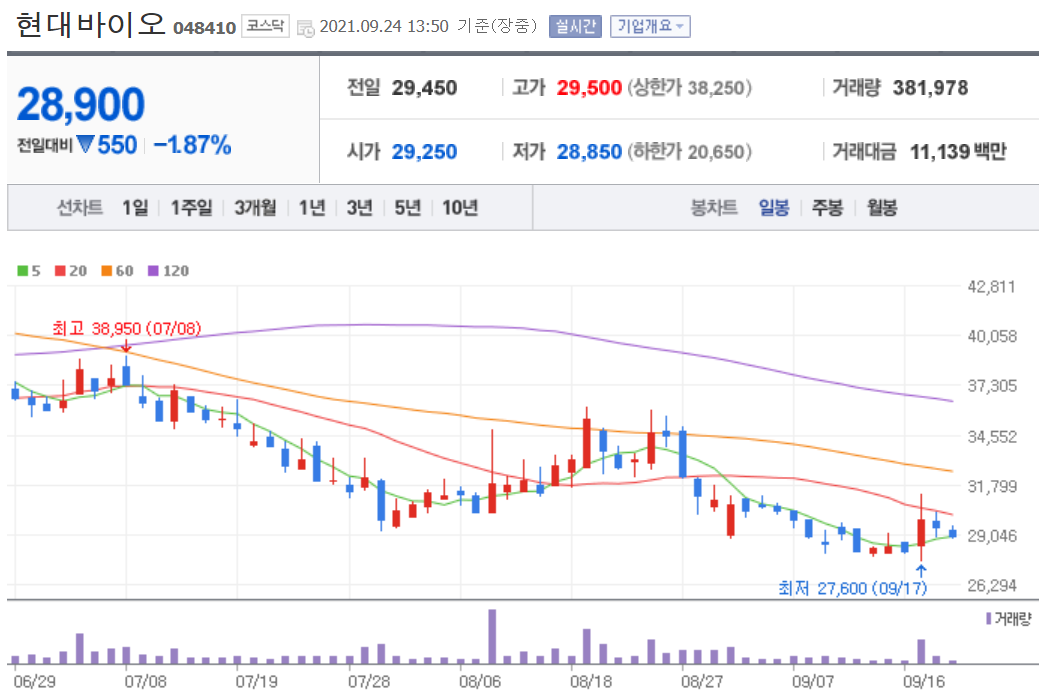The image size is (1039, 700).
Task: Select the 3년 line chart period
Action: 360,208
